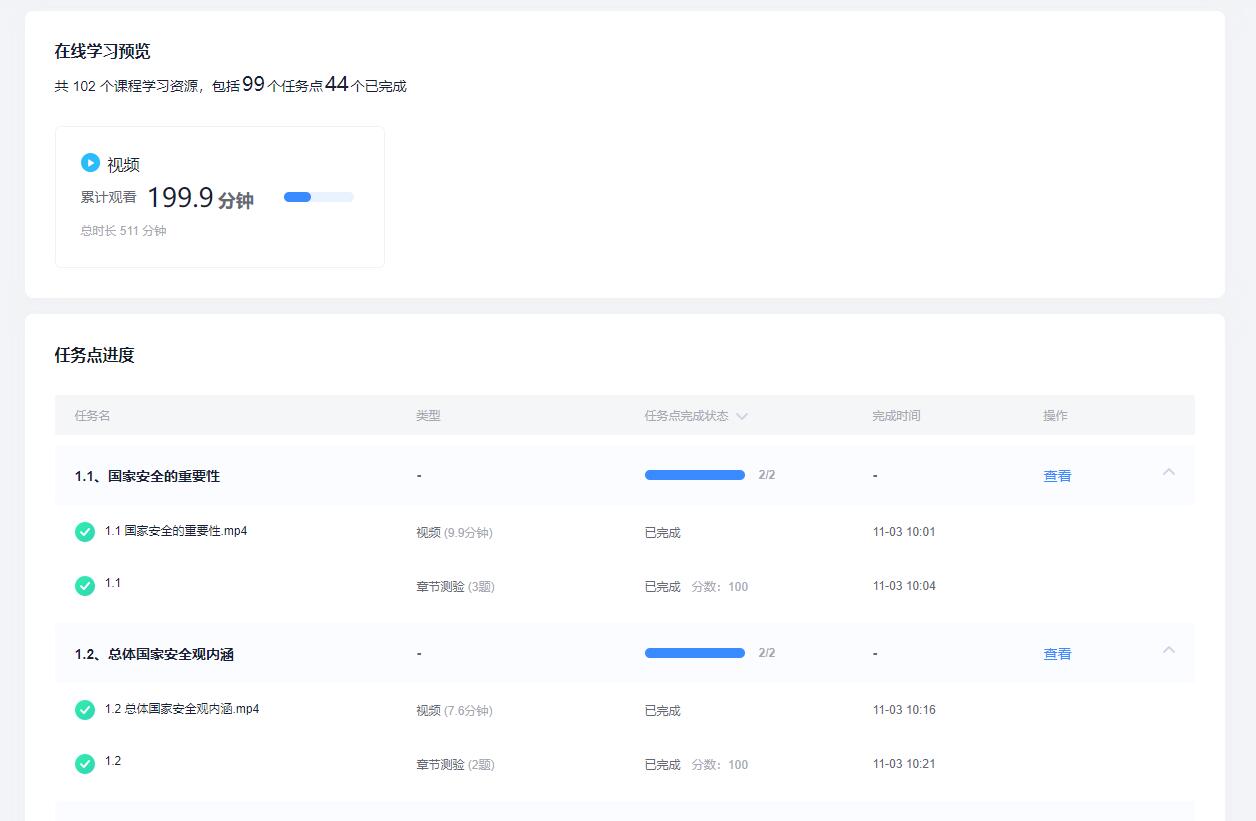Select the 1.1、国家安全的重要性 section title
This screenshot has width=1256, height=821.
147,476
